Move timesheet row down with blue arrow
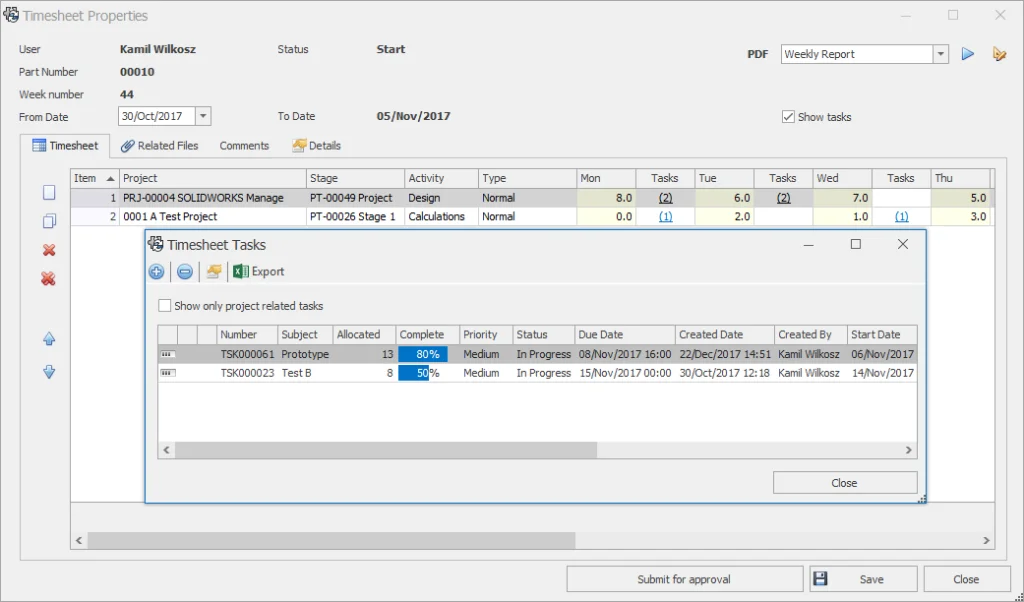This screenshot has height=602, width=1024. 48,372
